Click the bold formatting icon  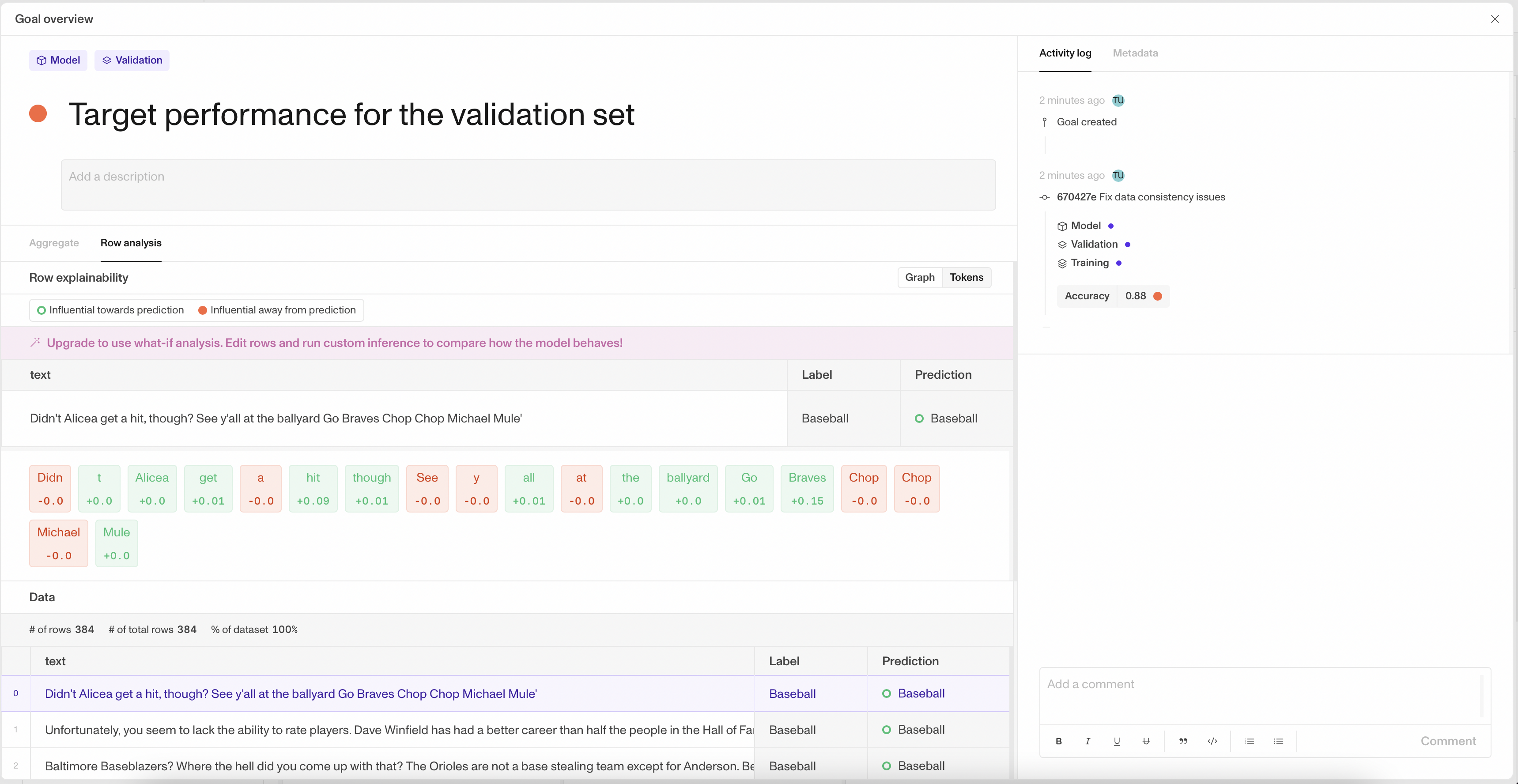(1058, 741)
